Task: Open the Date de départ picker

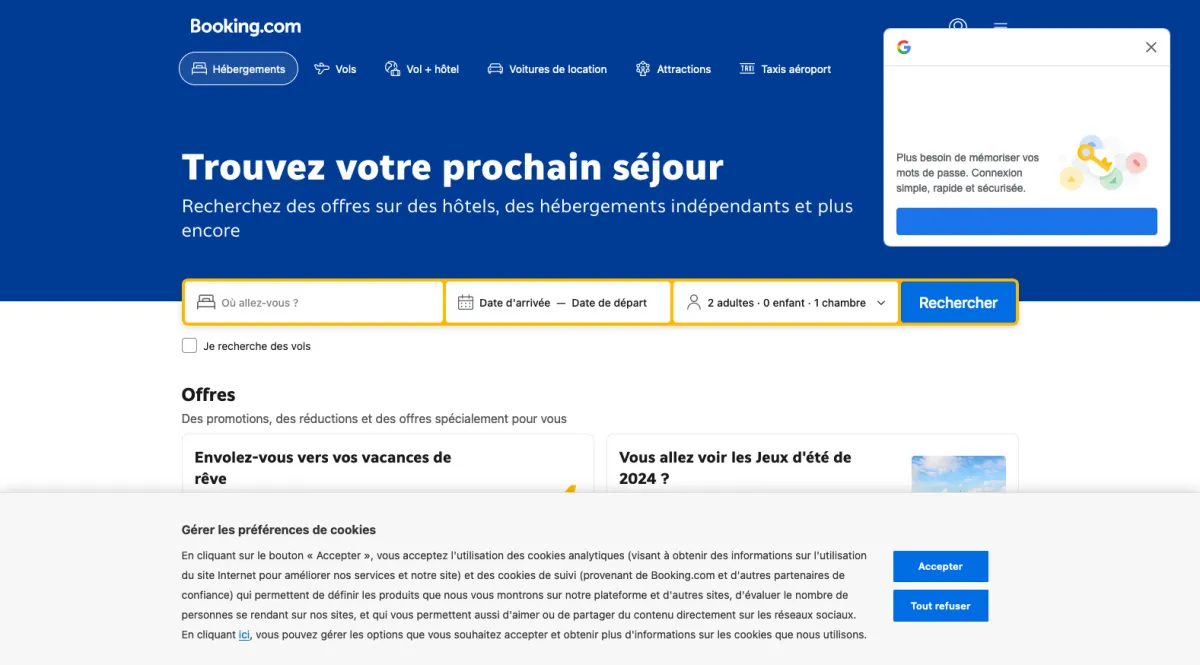Action: click(x=609, y=303)
